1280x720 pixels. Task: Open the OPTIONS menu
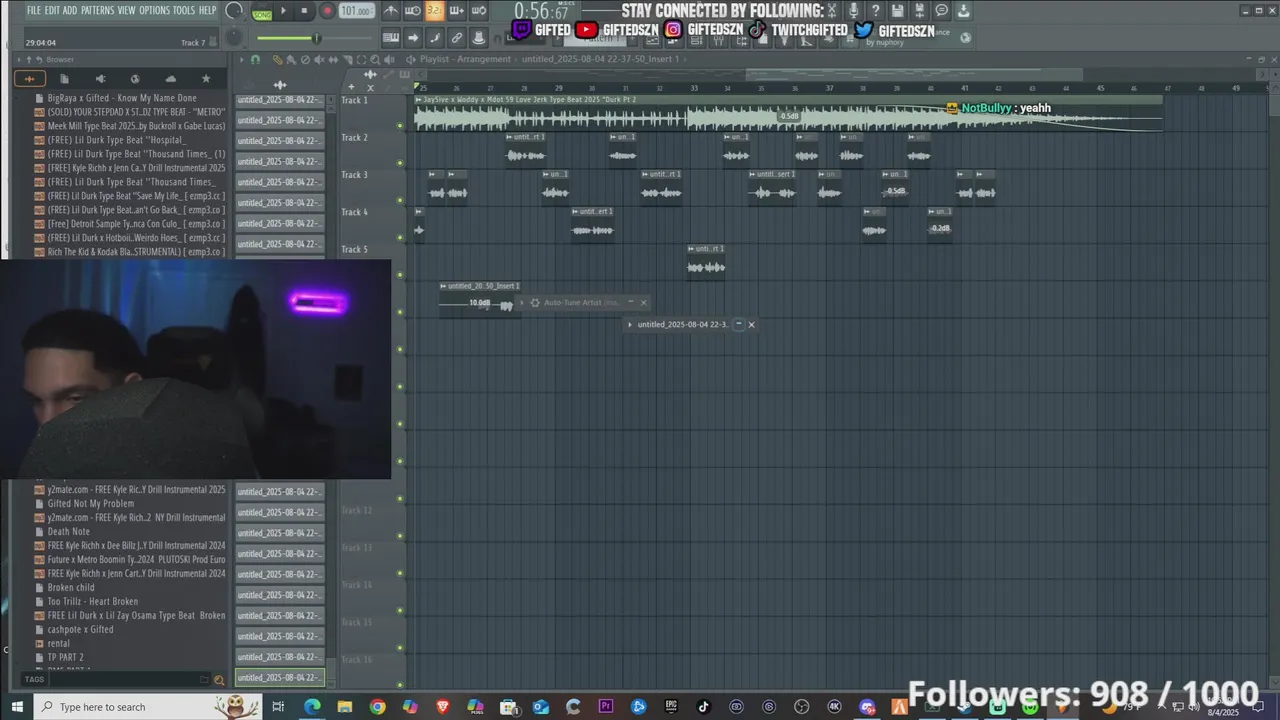[154, 10]
